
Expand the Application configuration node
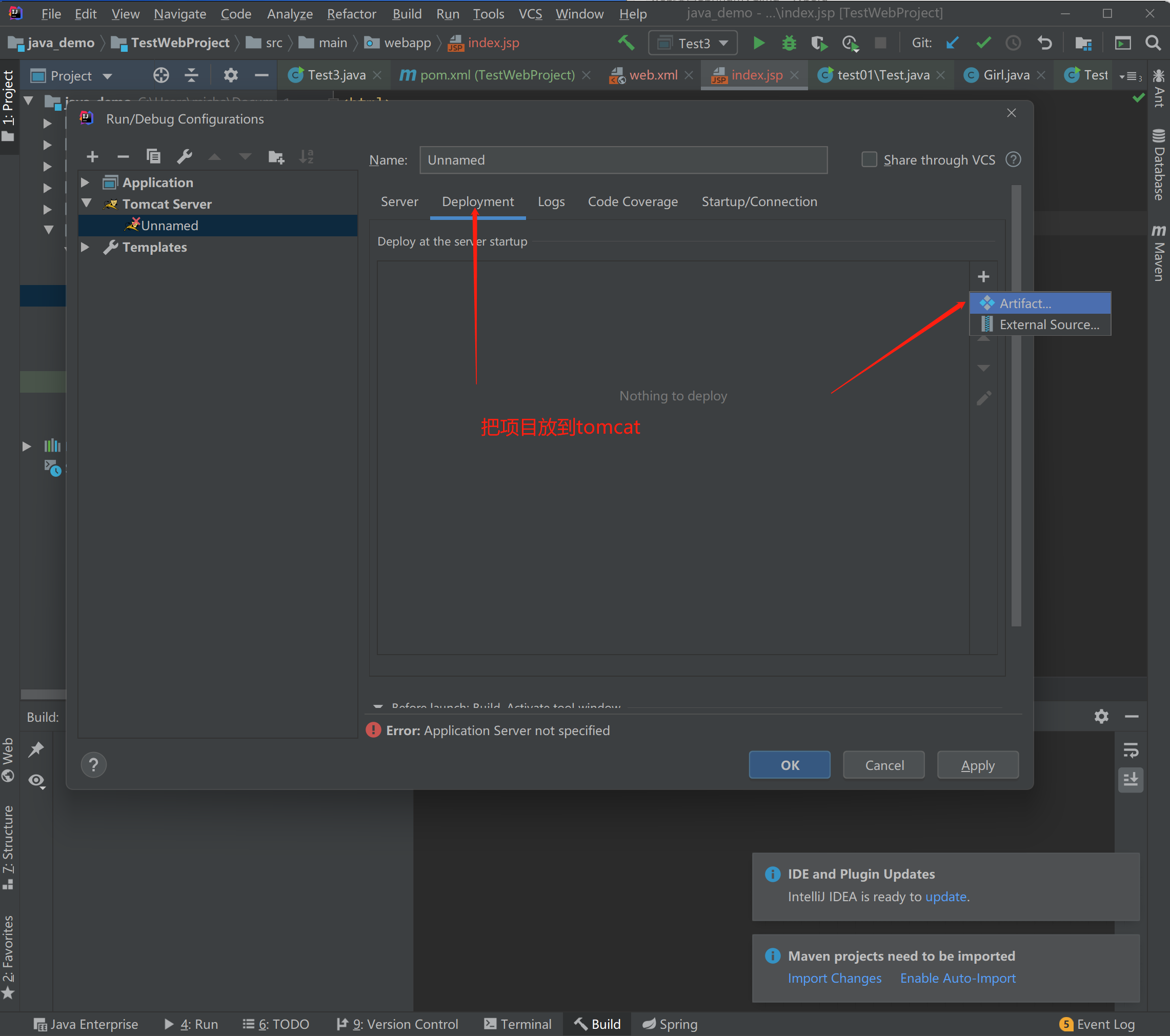pyautogui.click(x=85, y=182)
